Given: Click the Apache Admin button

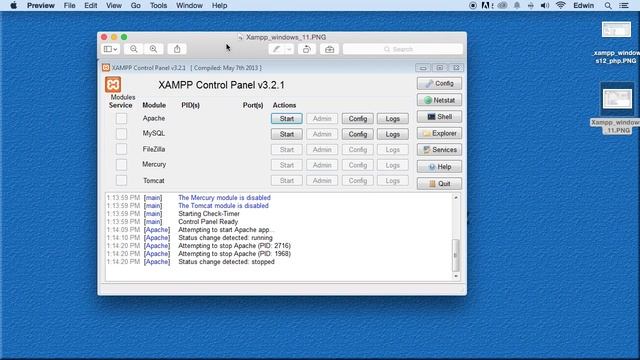Looking at the screenshot, I should click(x=322, y=119).
